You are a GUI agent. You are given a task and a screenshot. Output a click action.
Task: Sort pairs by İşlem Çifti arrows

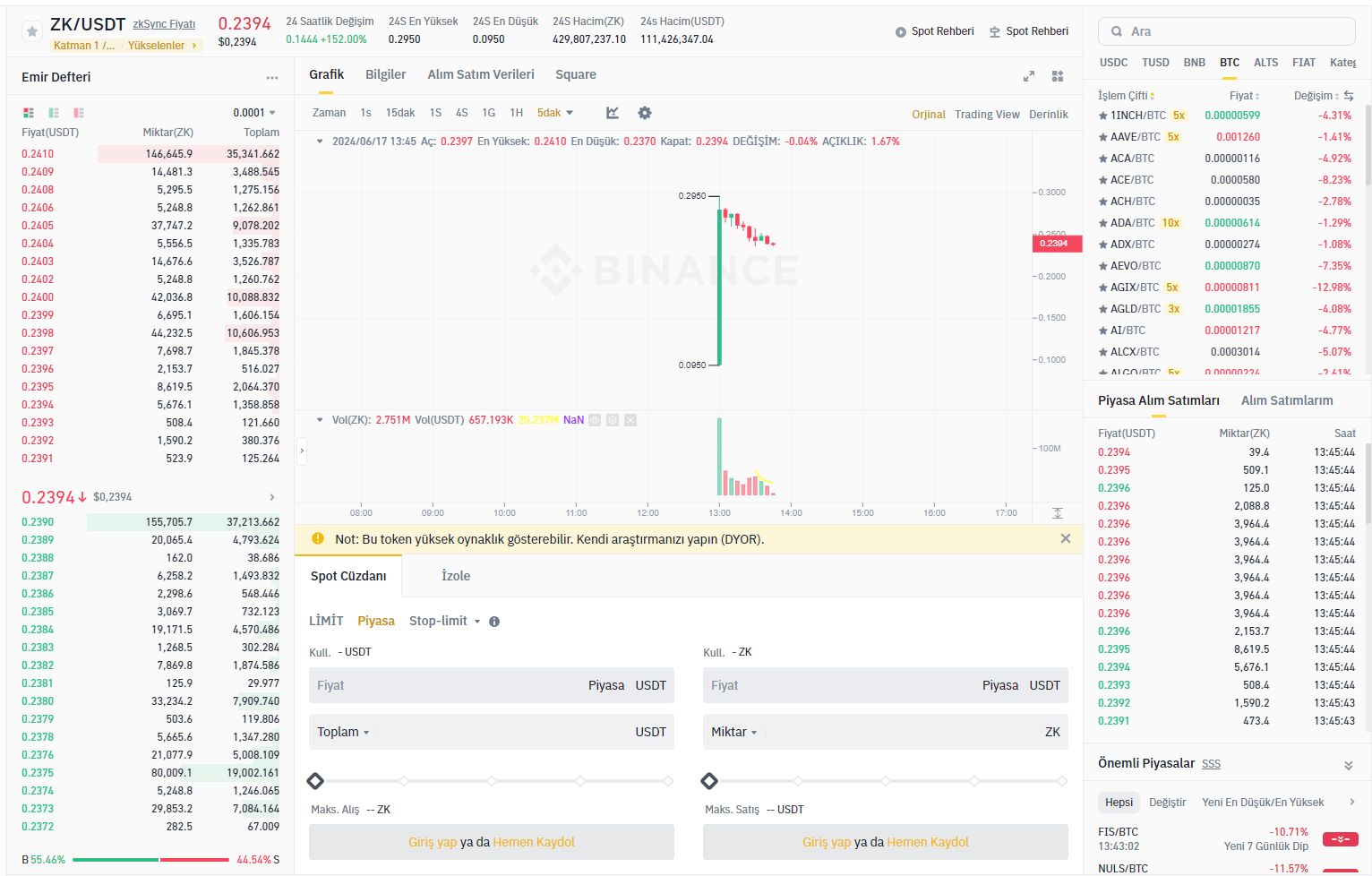[1153, 97]
